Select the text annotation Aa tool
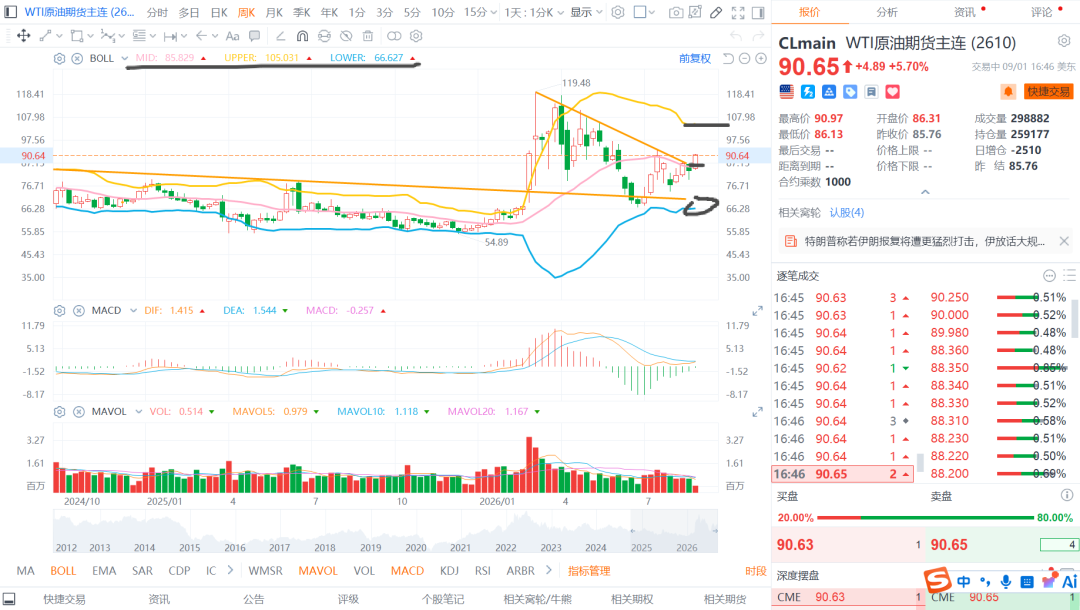1080x610 pixels. (x=233, y=36)
